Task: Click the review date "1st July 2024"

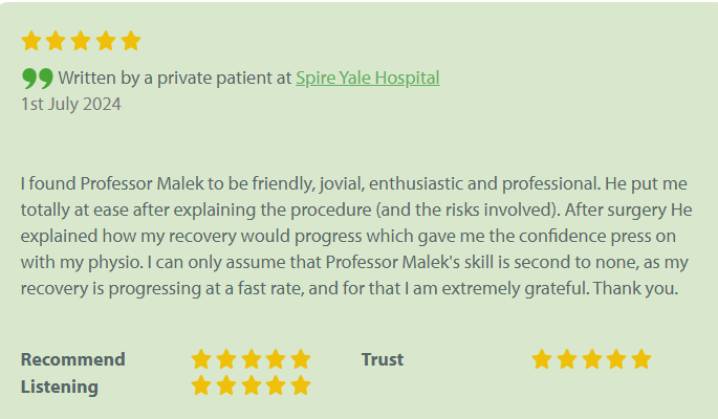Action: click(x=70, y=103)
